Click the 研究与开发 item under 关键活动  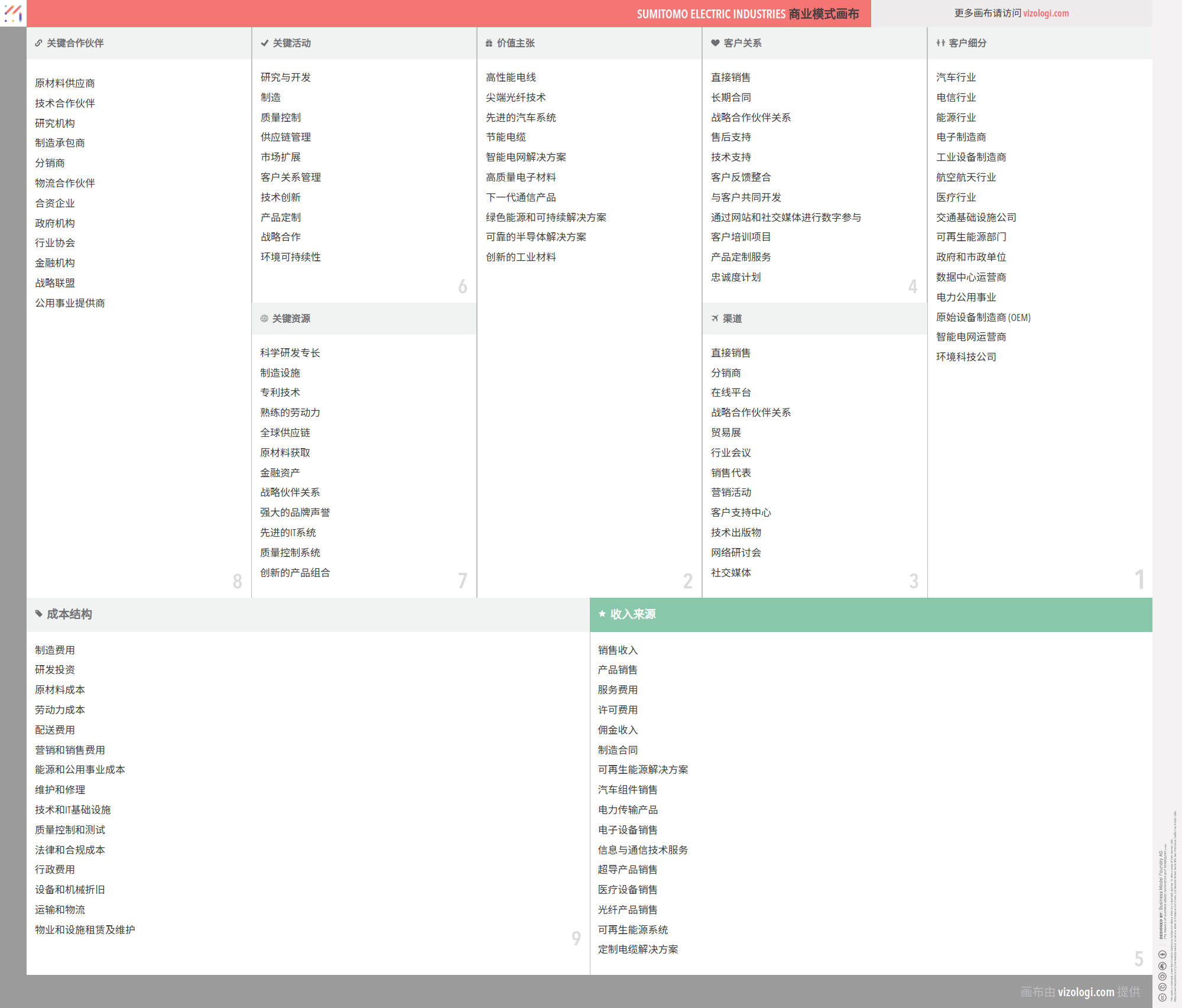click(x=285, y=77)
